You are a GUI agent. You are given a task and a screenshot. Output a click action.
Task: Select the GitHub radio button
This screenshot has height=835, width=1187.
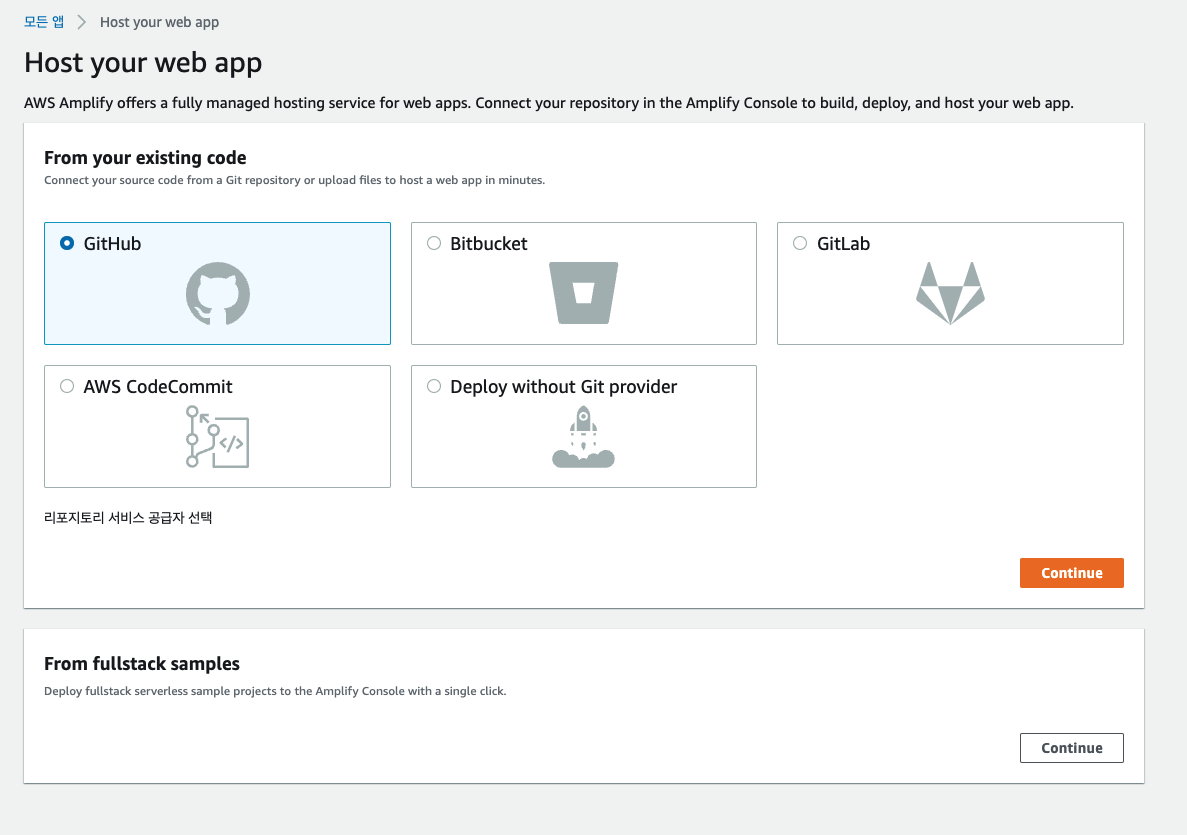click(67, 243)
